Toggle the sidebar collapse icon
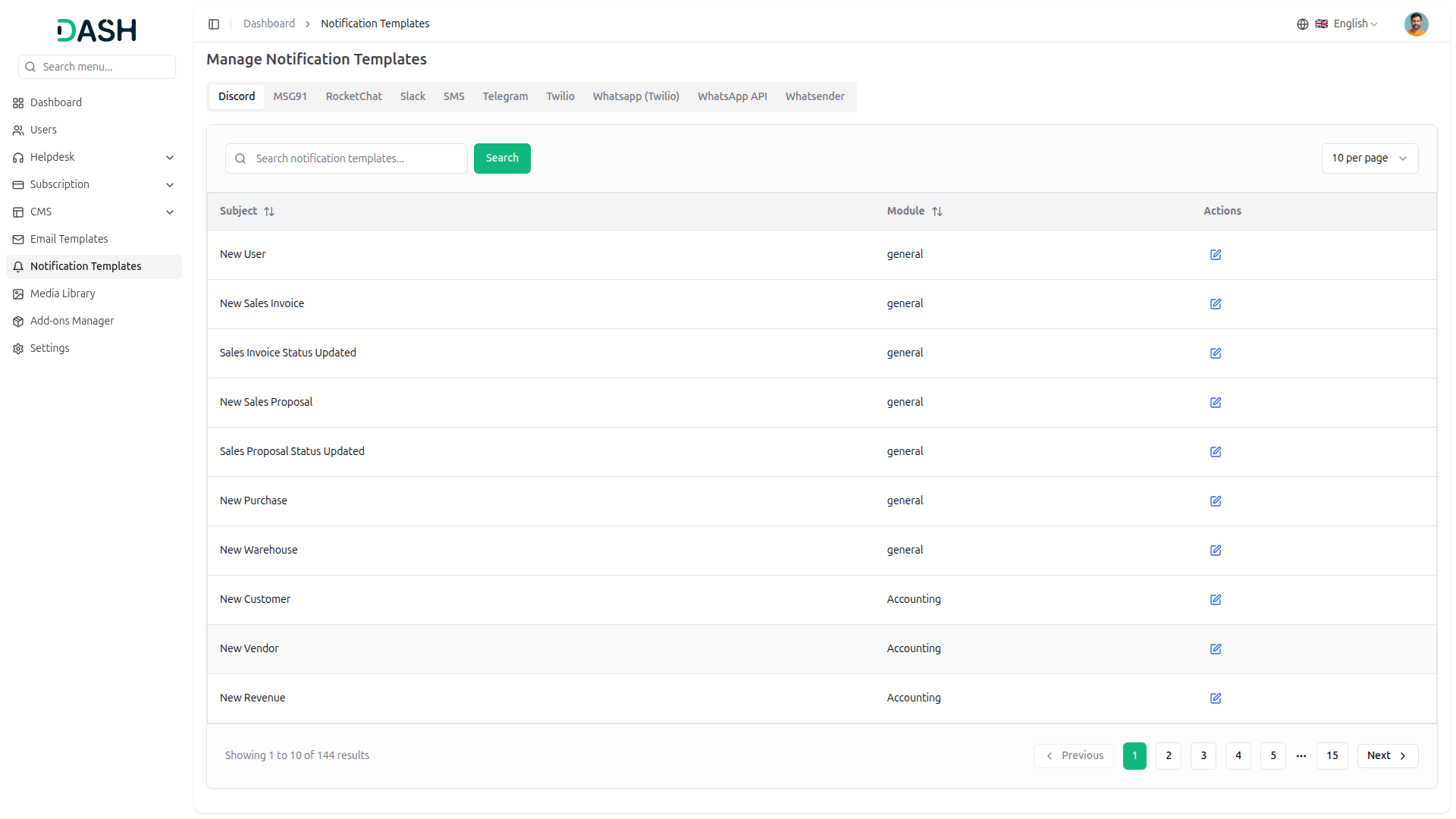This screenshot has height=819, width=1456. coord(214,24)
